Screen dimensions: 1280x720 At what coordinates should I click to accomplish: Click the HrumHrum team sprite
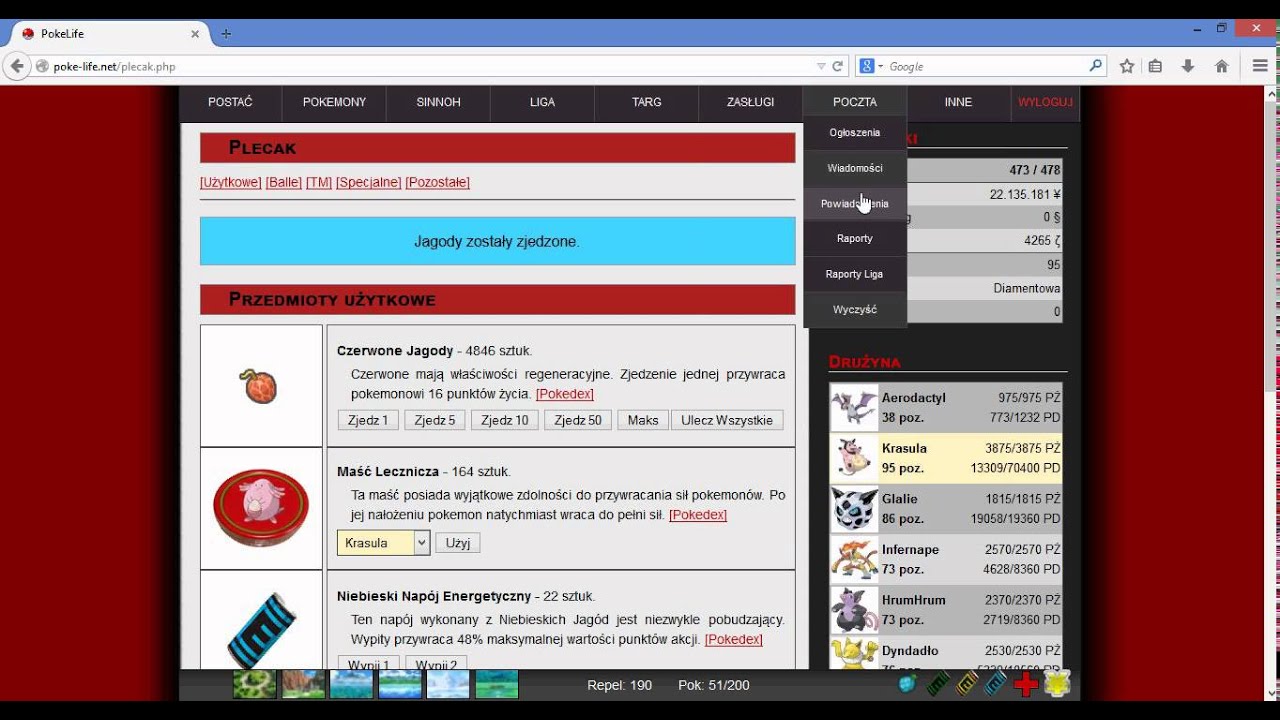[x=855, y=610]
